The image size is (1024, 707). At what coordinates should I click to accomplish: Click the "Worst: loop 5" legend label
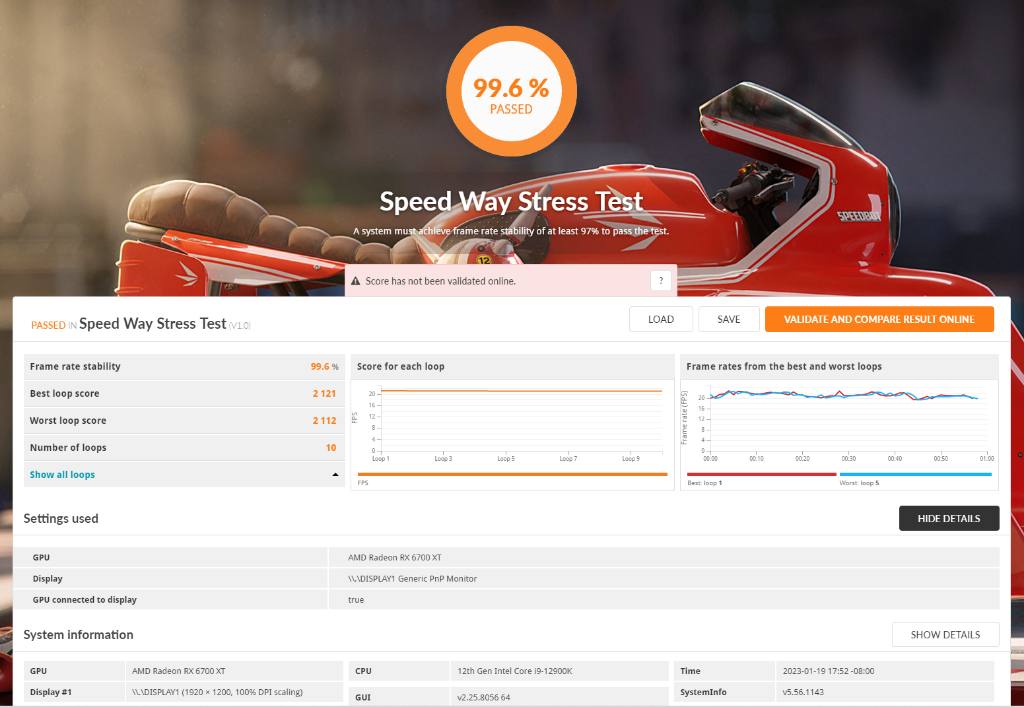point(859,483)
